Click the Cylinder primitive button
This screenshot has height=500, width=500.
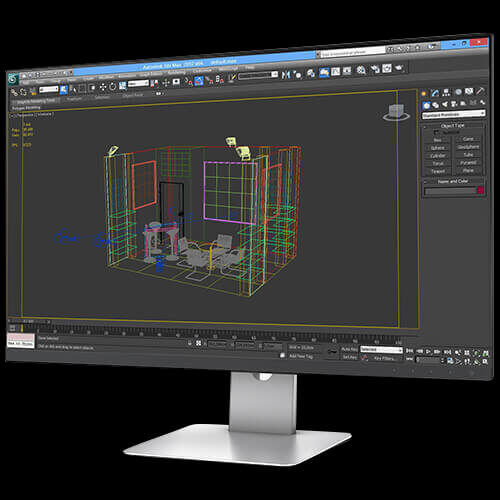pyautogui.click(x=438, y=156)
